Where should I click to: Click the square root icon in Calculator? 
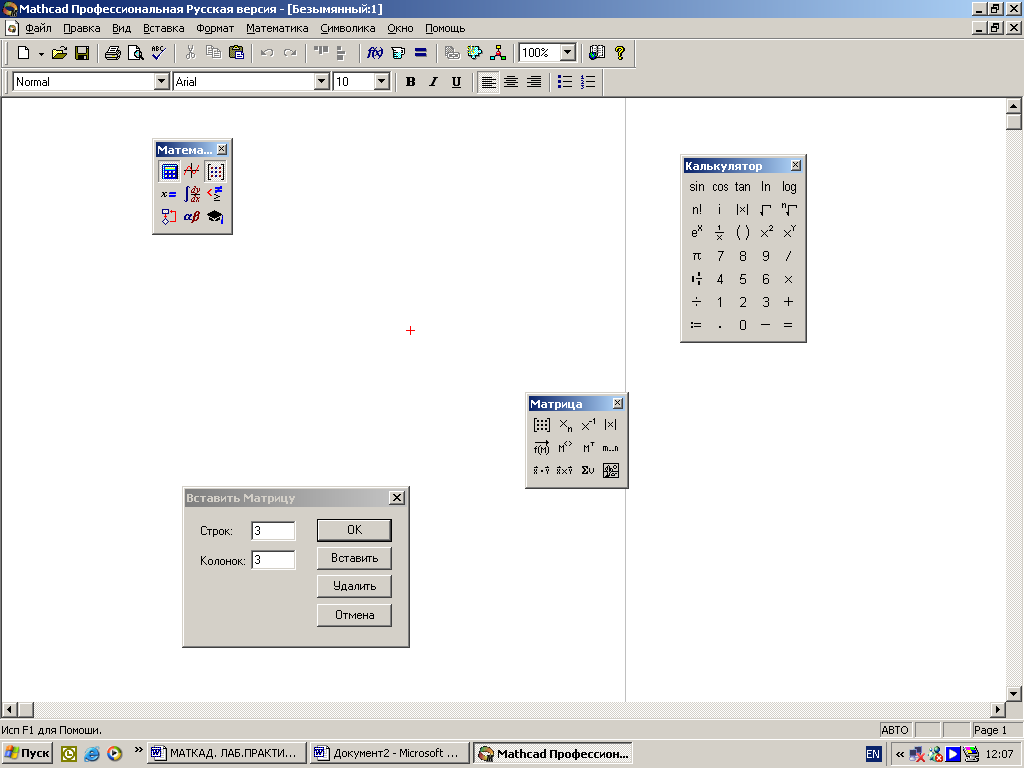point(765,210)
